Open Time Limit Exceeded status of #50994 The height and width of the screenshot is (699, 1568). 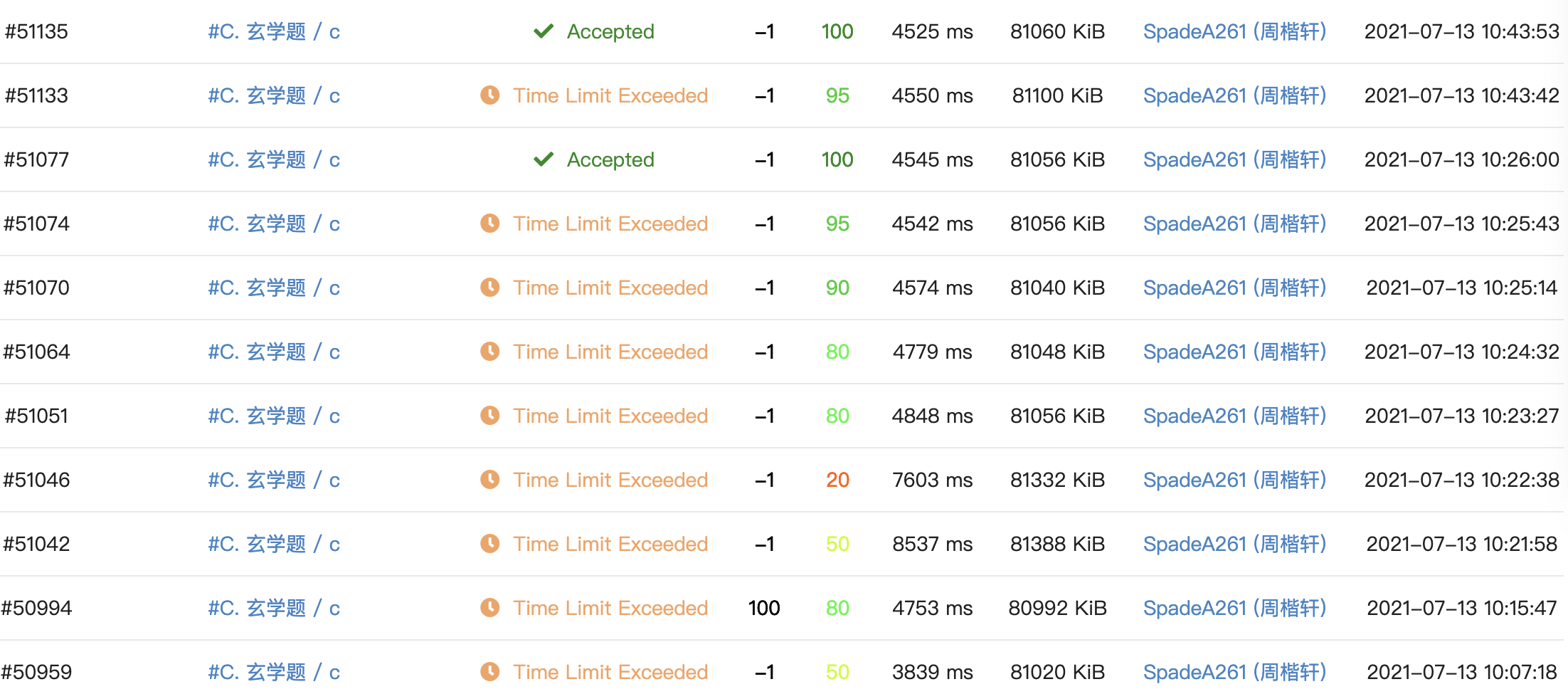[610, 608]
